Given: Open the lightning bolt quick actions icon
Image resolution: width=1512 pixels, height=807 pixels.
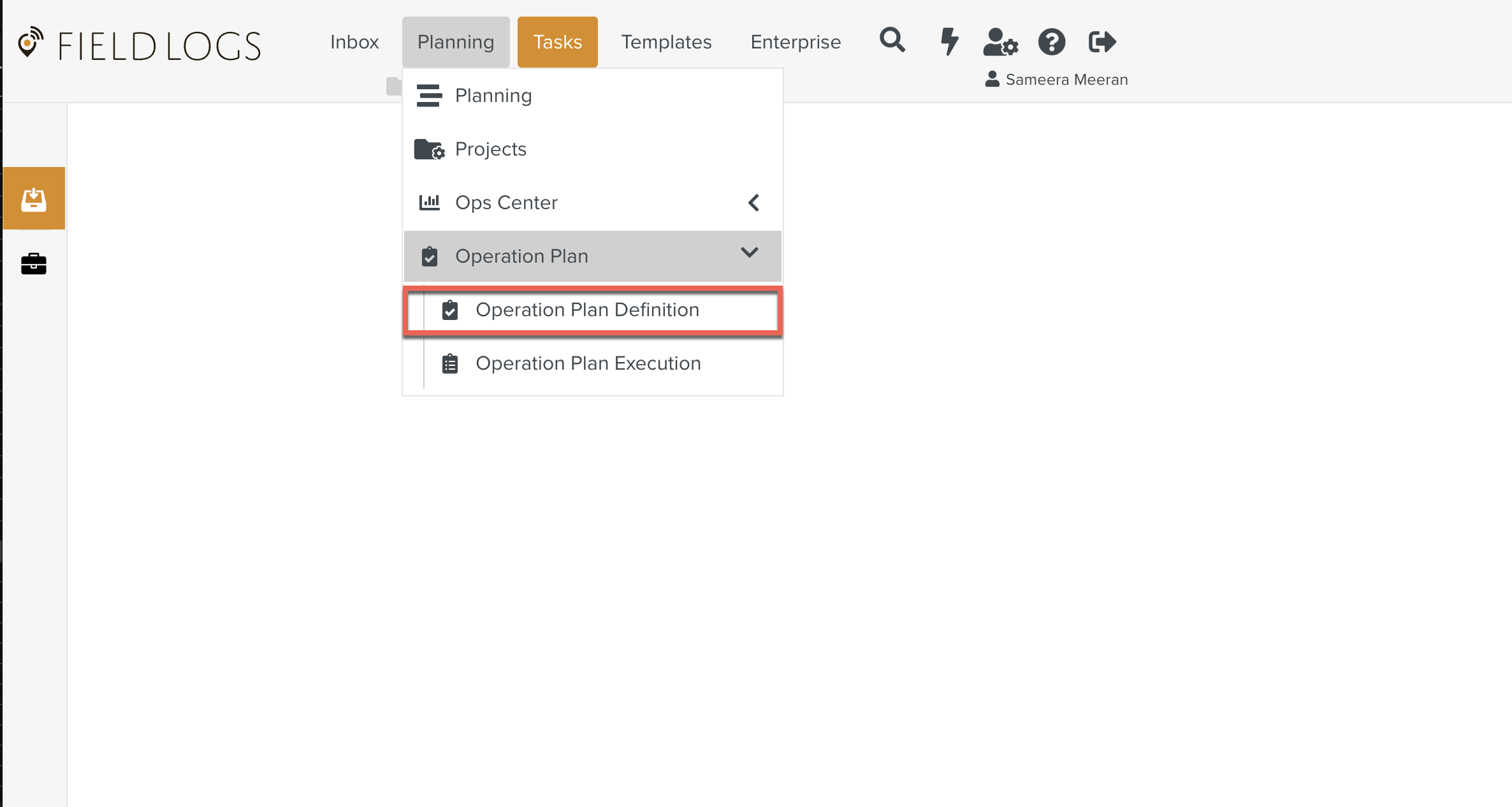Looking at the screenshot, I should point(949,41).
